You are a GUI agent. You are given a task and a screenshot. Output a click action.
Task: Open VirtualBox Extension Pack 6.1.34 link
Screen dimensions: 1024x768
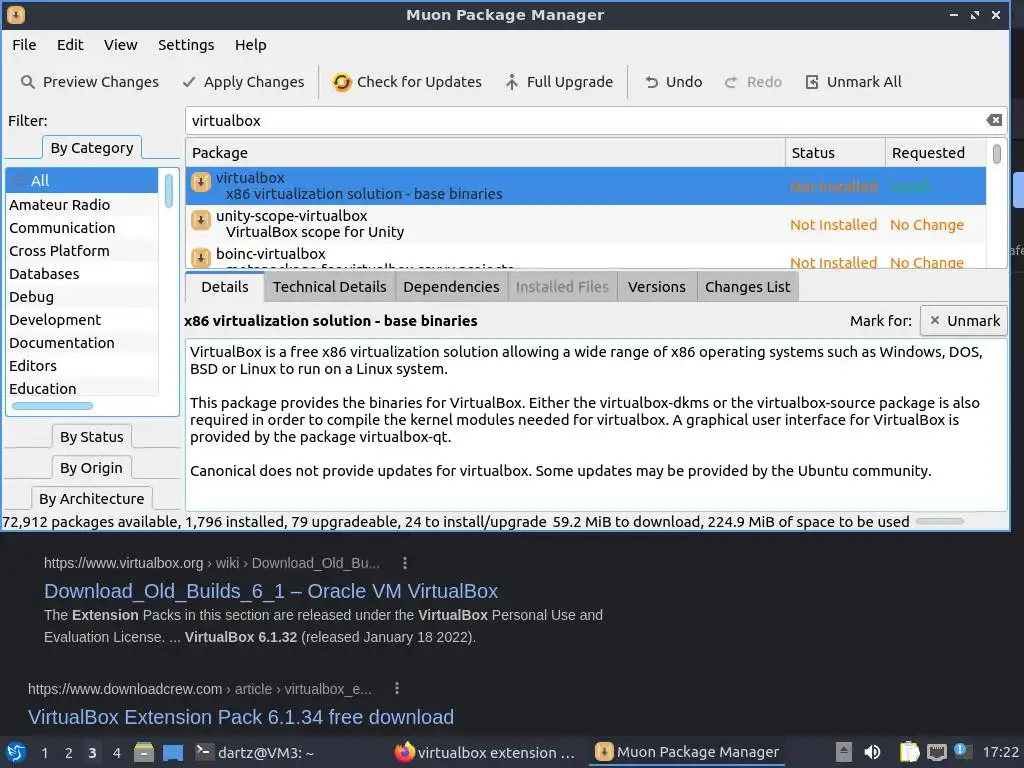241,717
